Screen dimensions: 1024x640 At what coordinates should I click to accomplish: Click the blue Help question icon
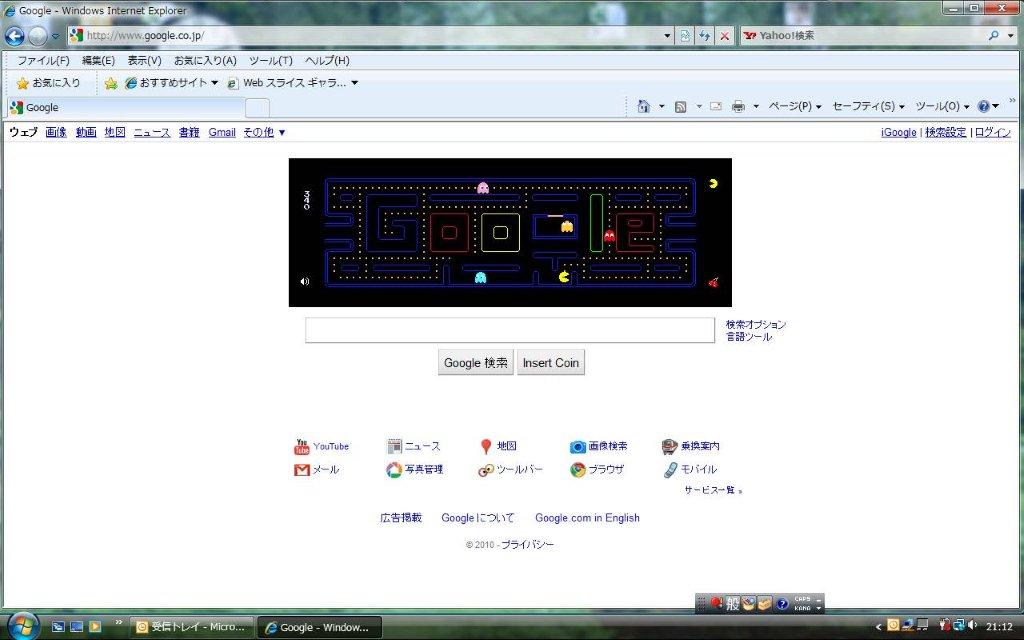point(984,106)
